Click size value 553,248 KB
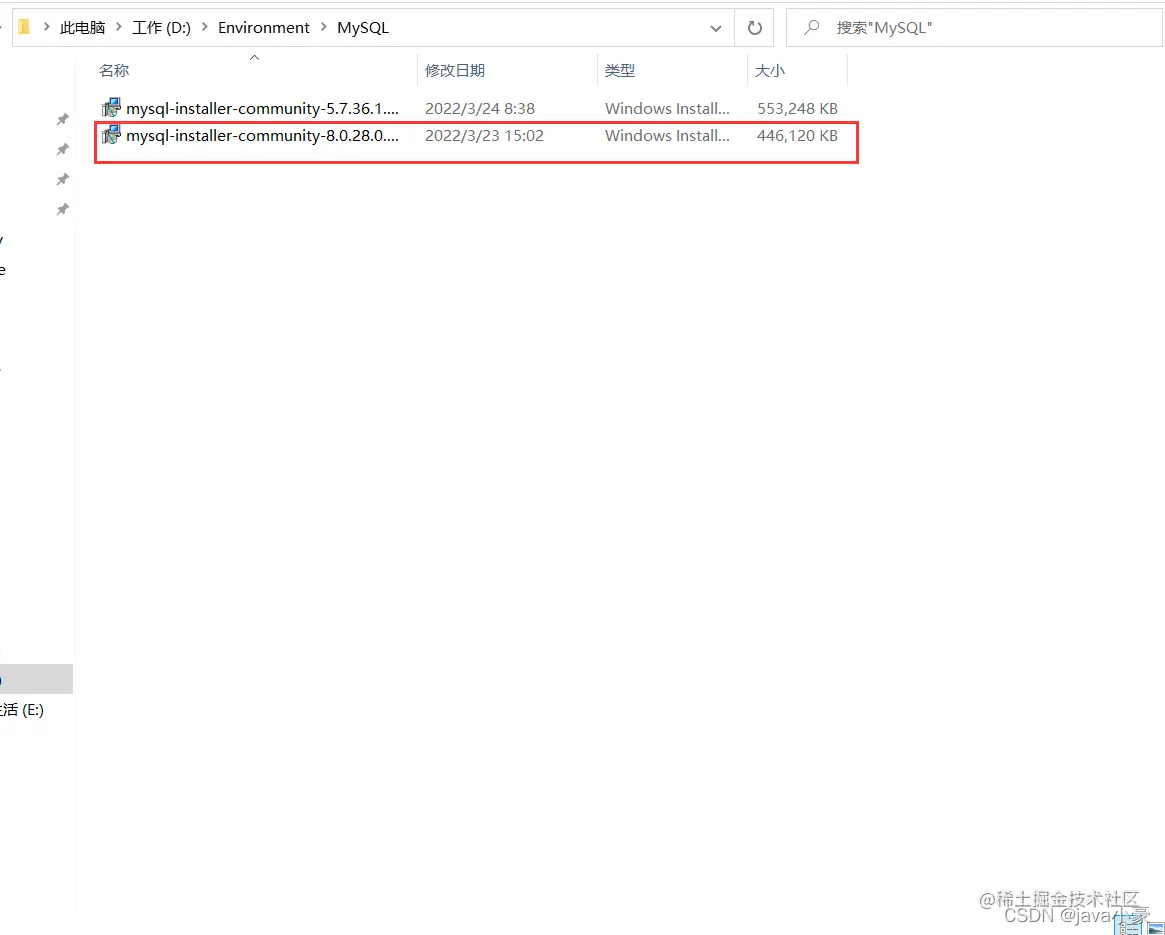Screen dimensions: 1165x935 click(x=797, y=109)
